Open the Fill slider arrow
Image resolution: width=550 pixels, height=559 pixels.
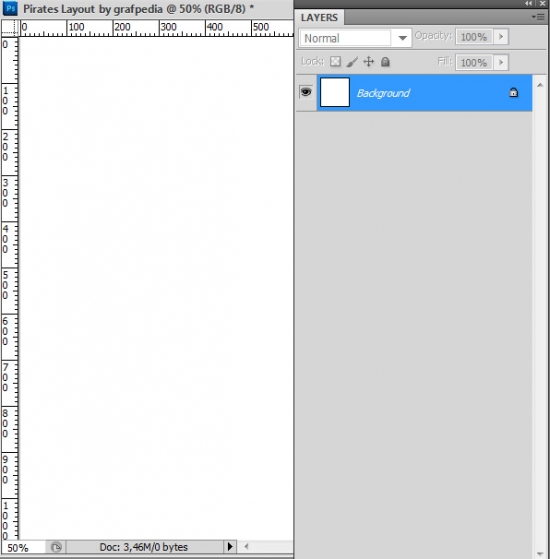(x=501, y=62)
